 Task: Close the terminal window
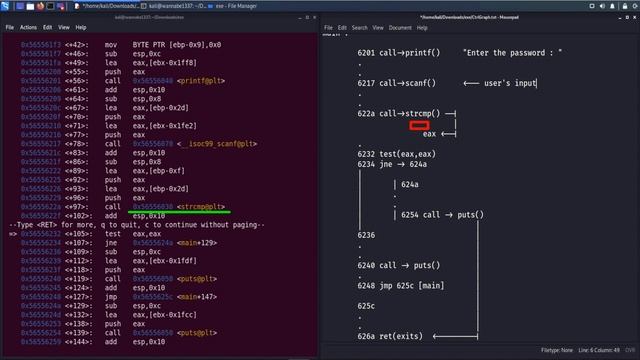[314, 18]
